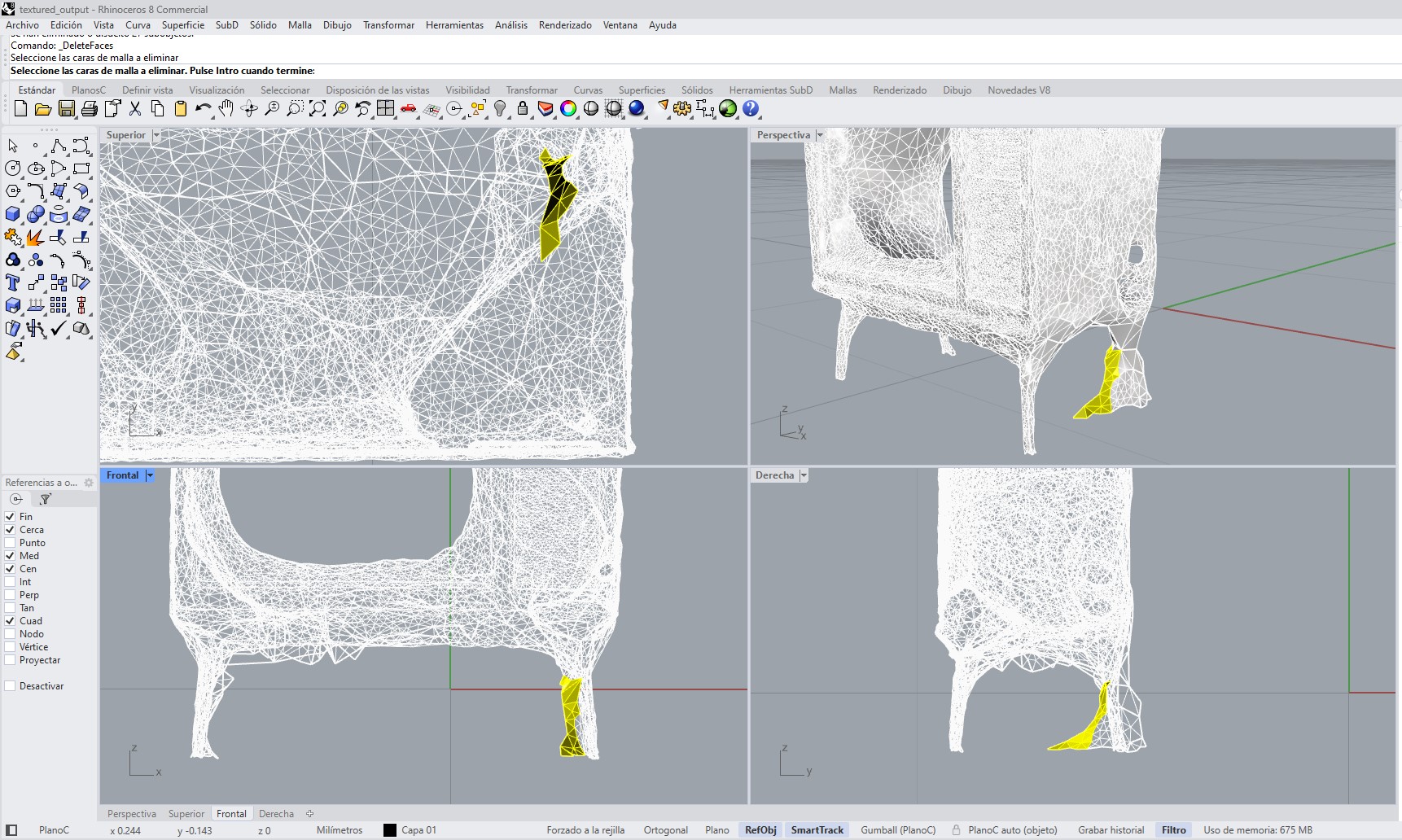The image size is (1402, 840).
Task: Click the SmartTrack status bar button
Action: (x=817, y=829)
